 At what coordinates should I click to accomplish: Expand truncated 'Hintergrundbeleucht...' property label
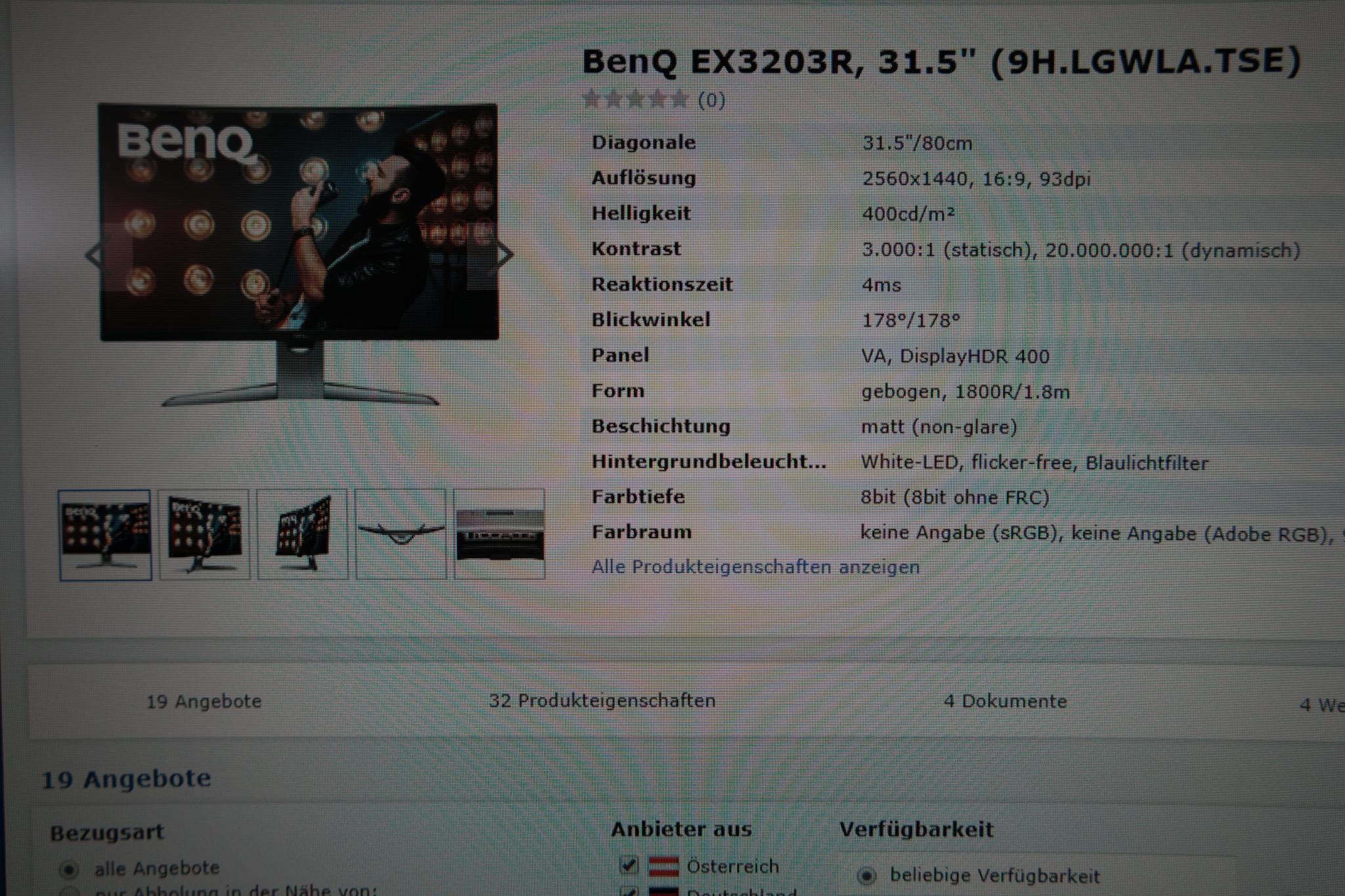[x=709, y=461]
